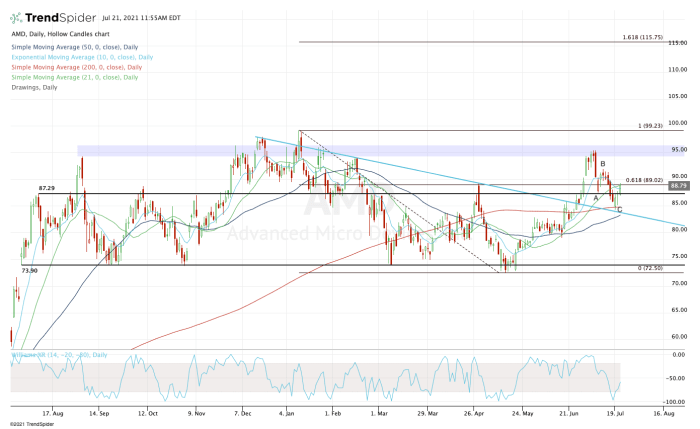Click the 85.00 price axis label

pyautogui.click(x=679, y=203)
